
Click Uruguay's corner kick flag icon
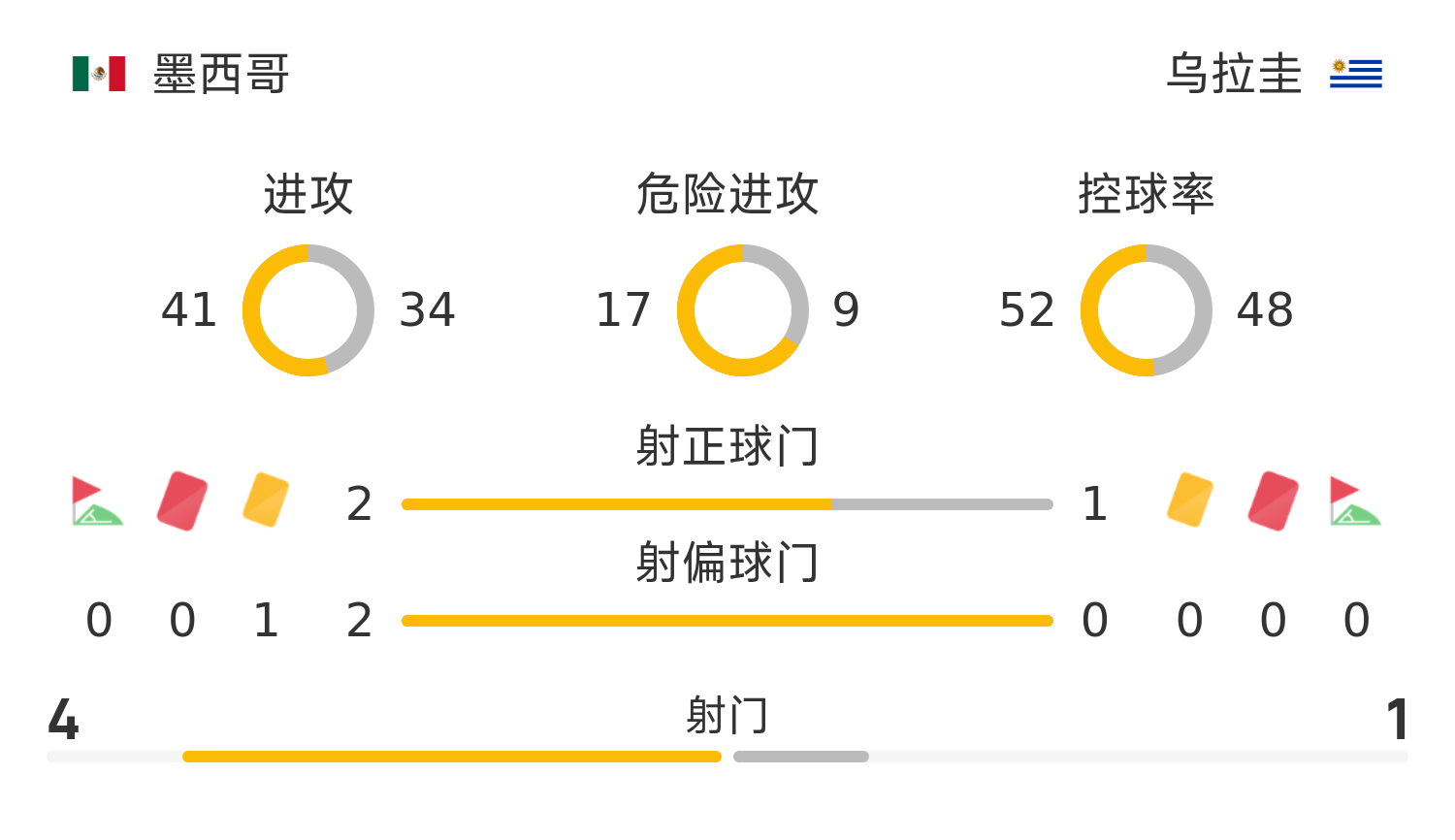coord(1355,501)
